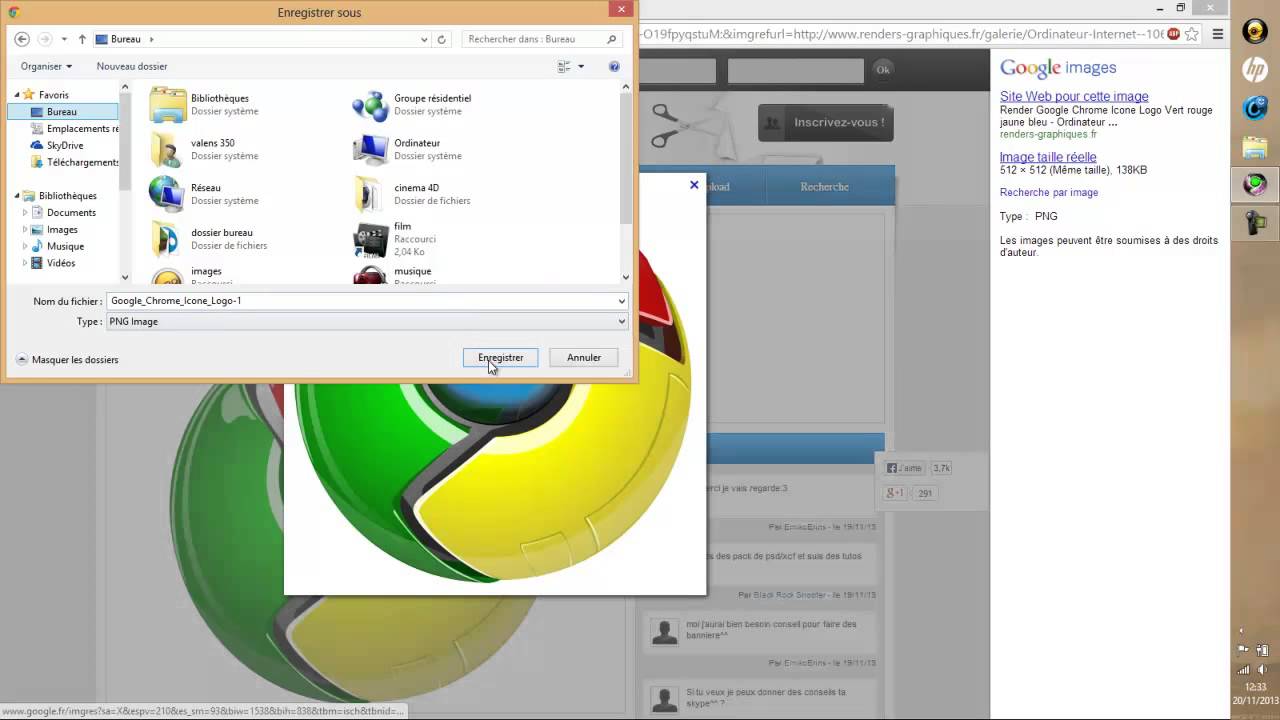
Task: Click Masquer les dossiers
Action: (68, 360)
